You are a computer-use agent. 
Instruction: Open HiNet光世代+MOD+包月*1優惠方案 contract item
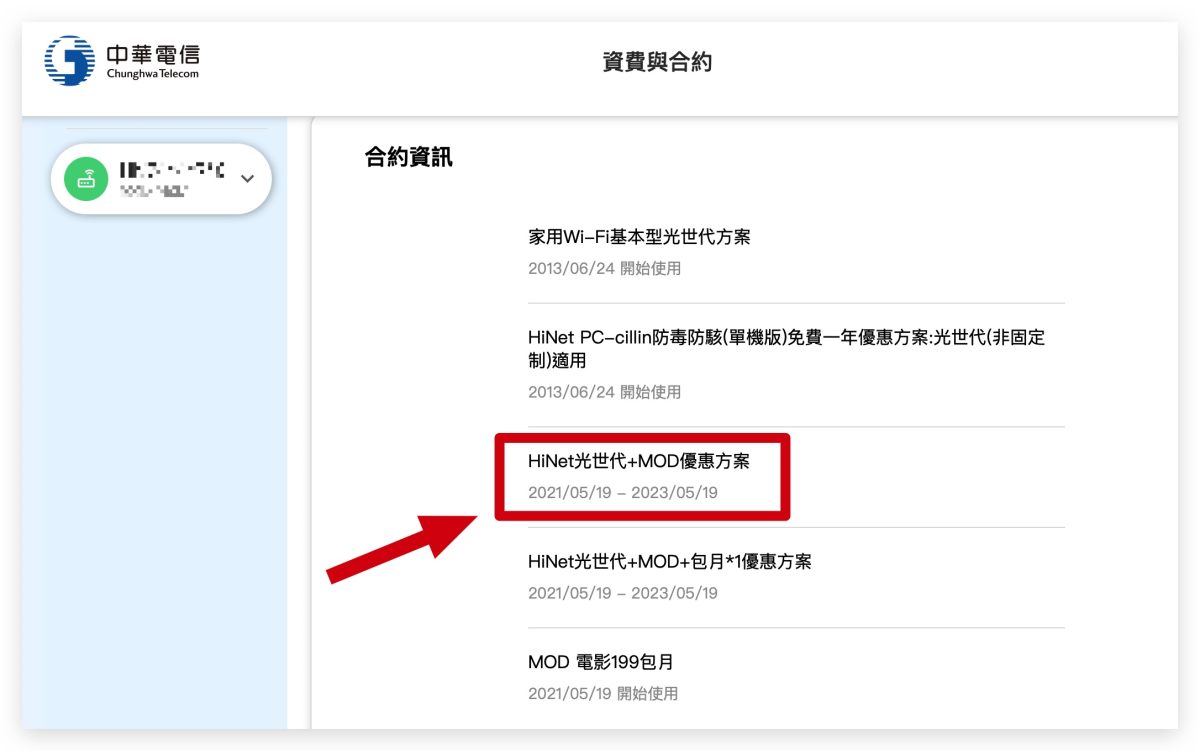(796, 577)
